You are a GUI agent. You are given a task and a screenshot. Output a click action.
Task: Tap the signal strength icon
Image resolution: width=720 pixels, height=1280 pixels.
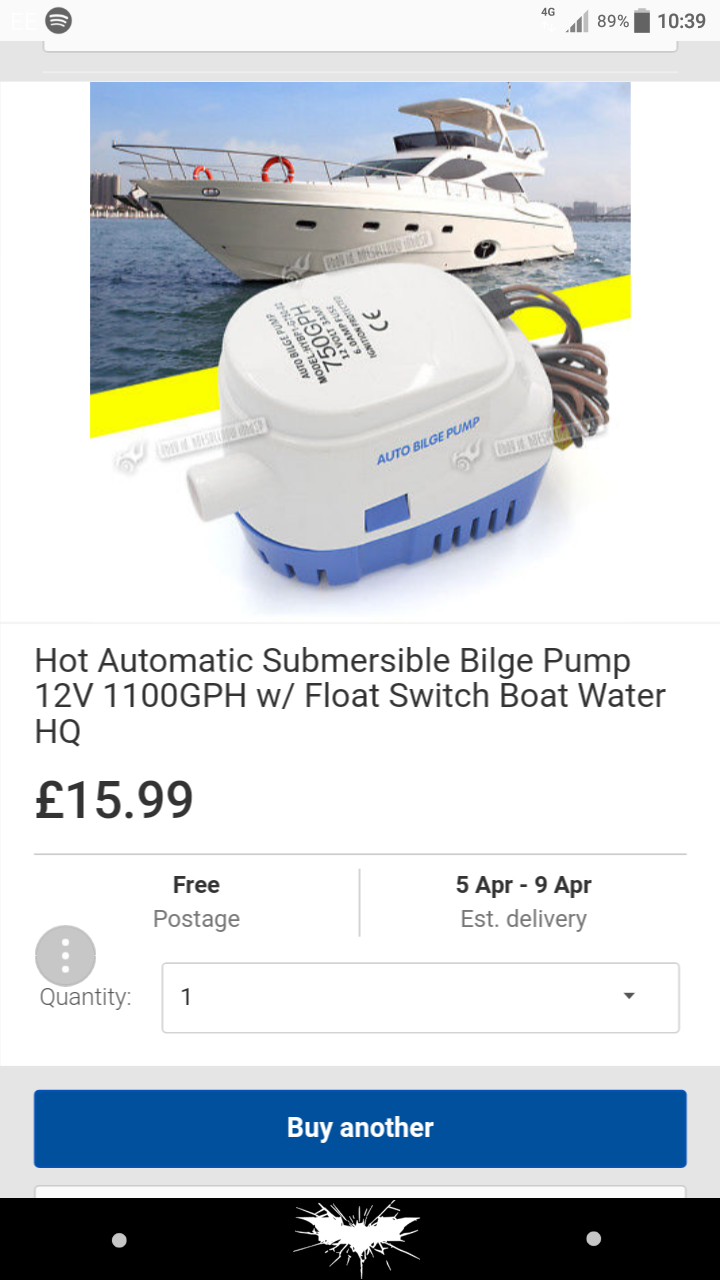coord(577,21)
